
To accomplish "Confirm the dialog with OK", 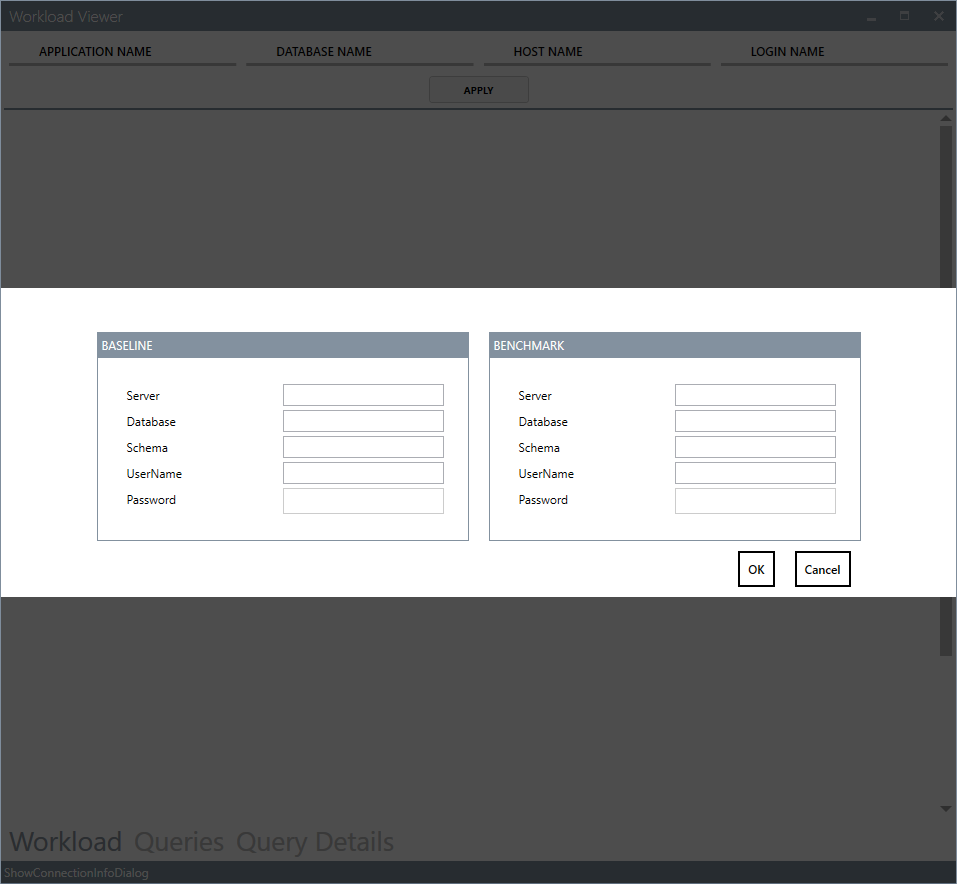I will coord(756,569).
